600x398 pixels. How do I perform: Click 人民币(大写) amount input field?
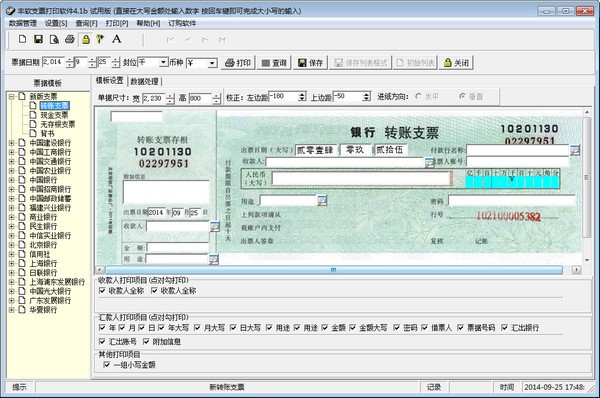click(x=360, y=179)
